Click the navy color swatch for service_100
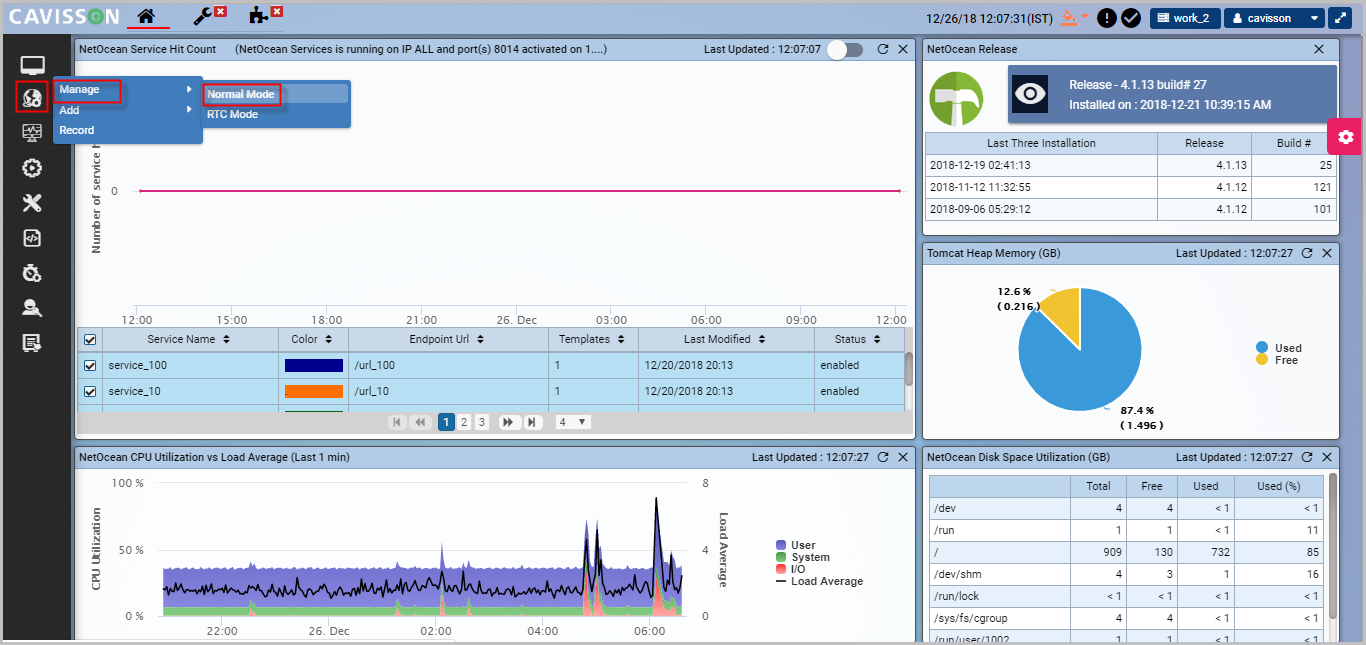 click(314, 366)
